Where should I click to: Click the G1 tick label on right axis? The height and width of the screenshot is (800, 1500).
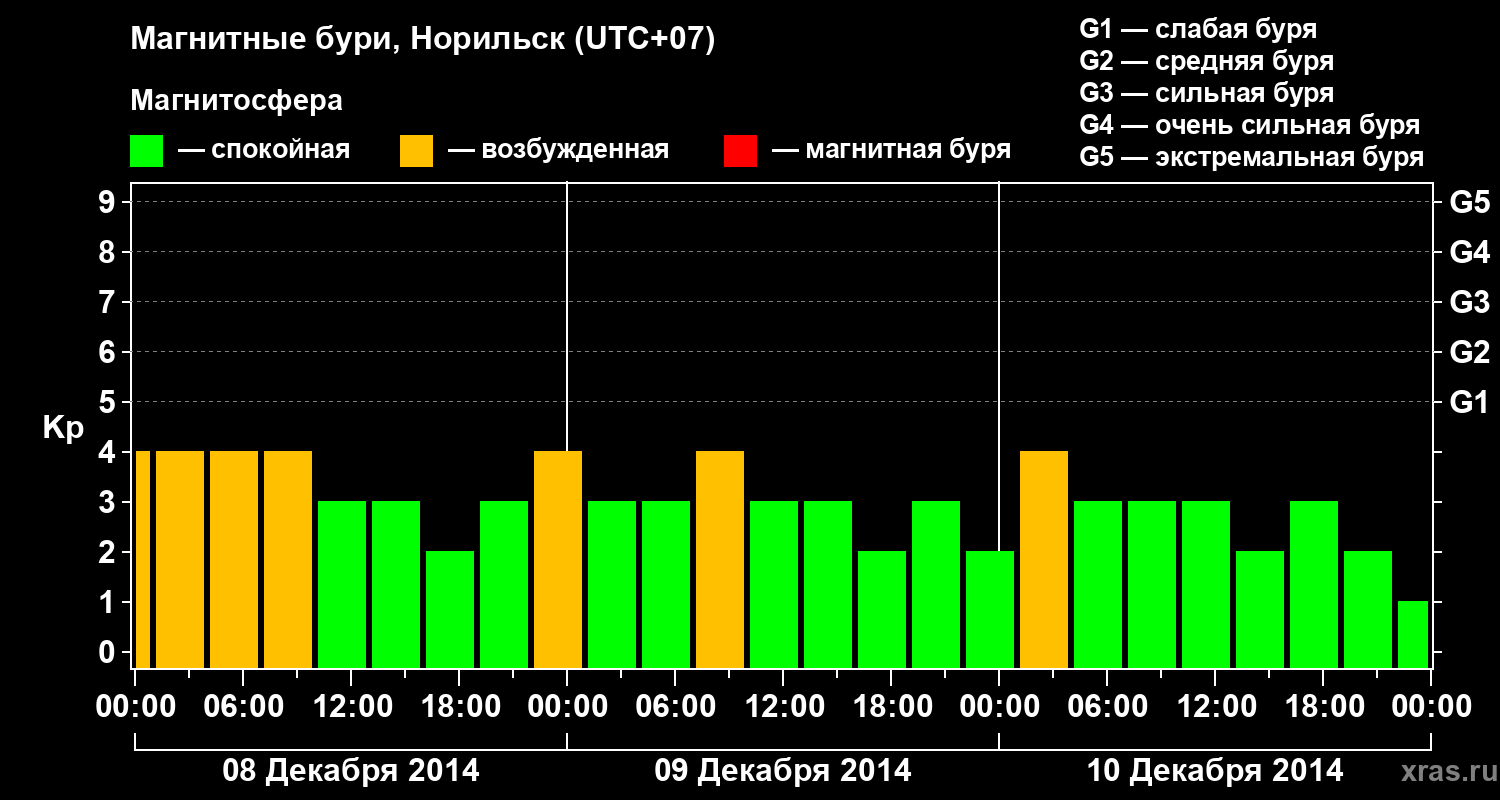1469,403
